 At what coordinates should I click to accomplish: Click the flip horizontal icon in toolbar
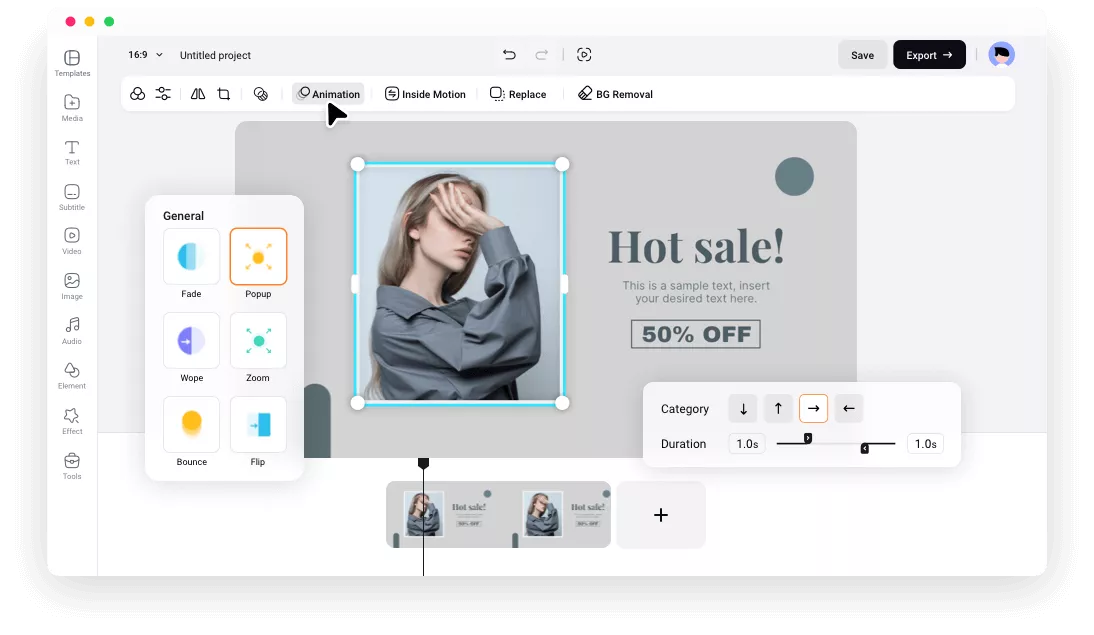(198, 94)
